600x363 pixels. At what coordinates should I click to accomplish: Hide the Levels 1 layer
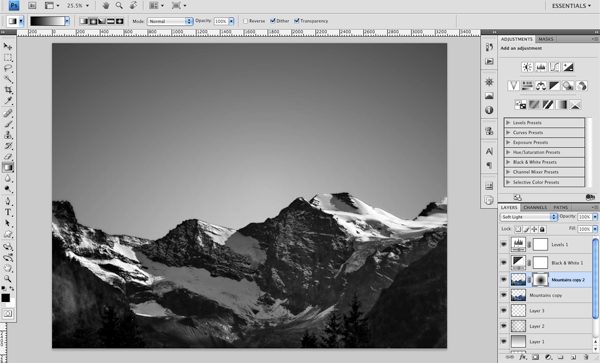504,244
